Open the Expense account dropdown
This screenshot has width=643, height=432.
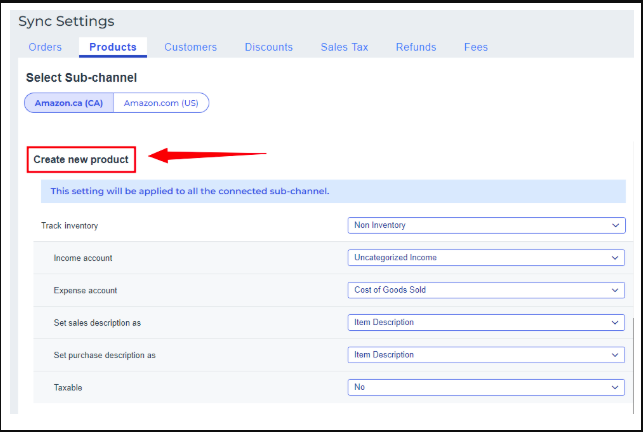487,290
